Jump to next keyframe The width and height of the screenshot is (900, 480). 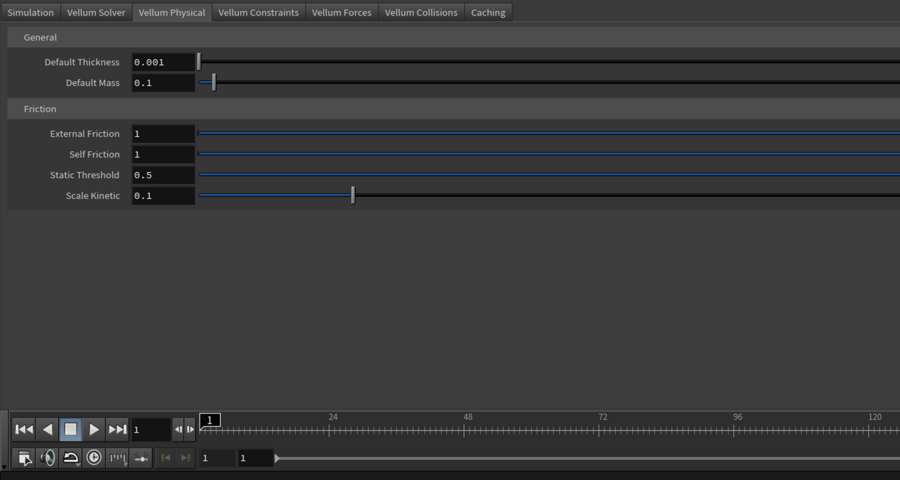185,458
